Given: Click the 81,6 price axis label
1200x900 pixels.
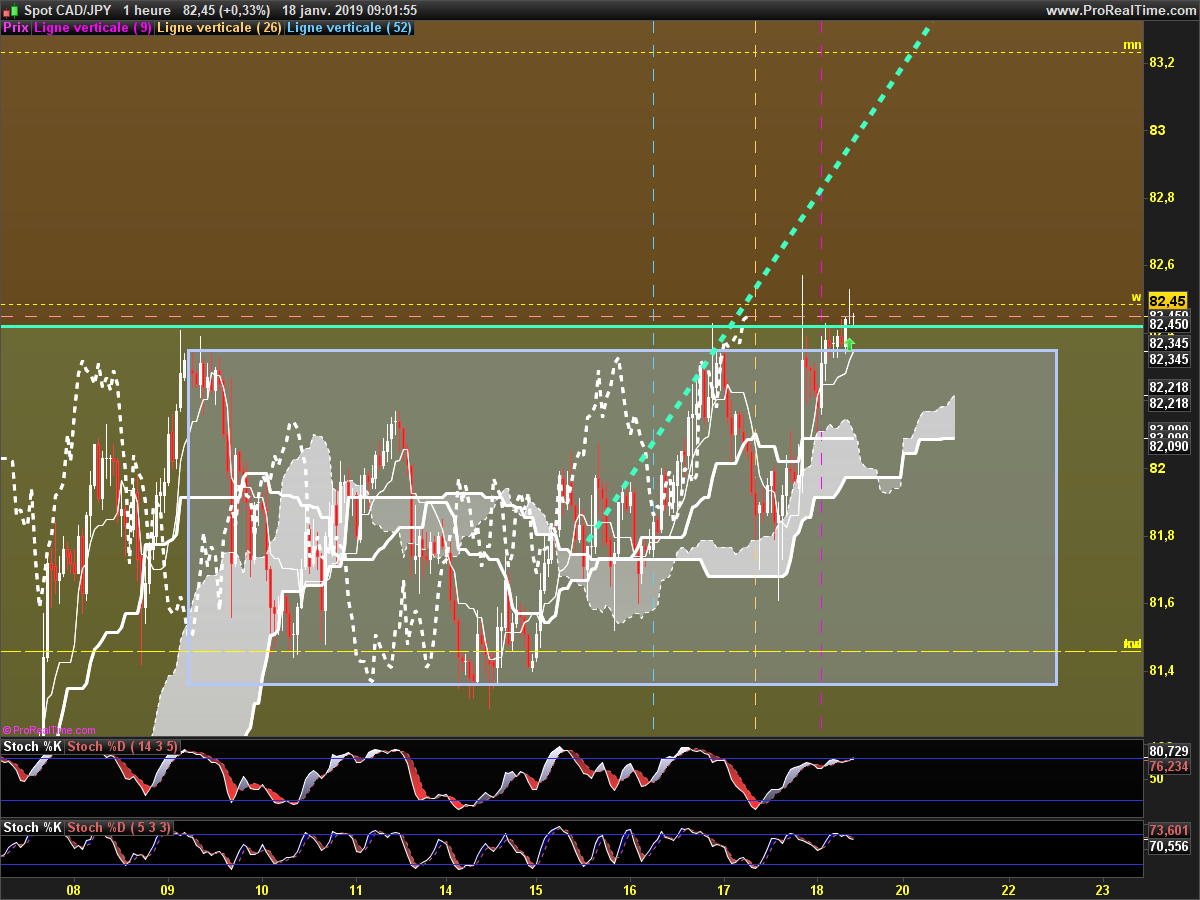Looking at the screenshot, I should 1162,602.
